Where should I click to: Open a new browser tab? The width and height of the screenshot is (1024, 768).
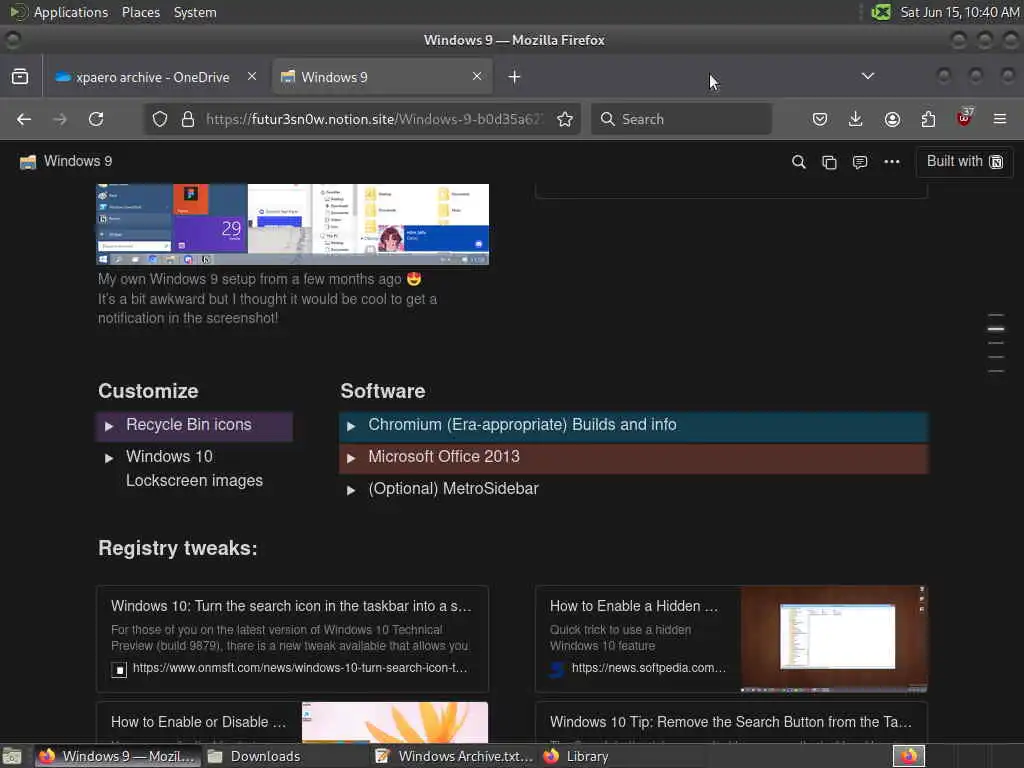515,77
